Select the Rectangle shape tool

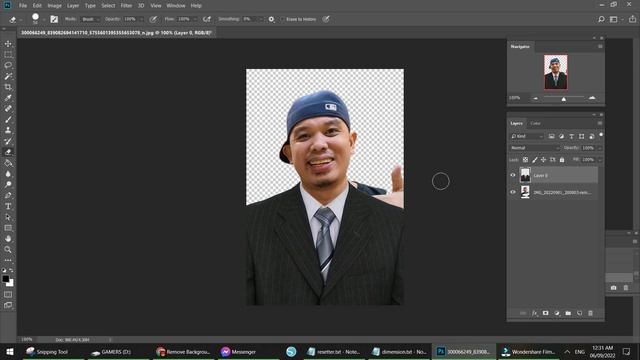coord(8,228)
